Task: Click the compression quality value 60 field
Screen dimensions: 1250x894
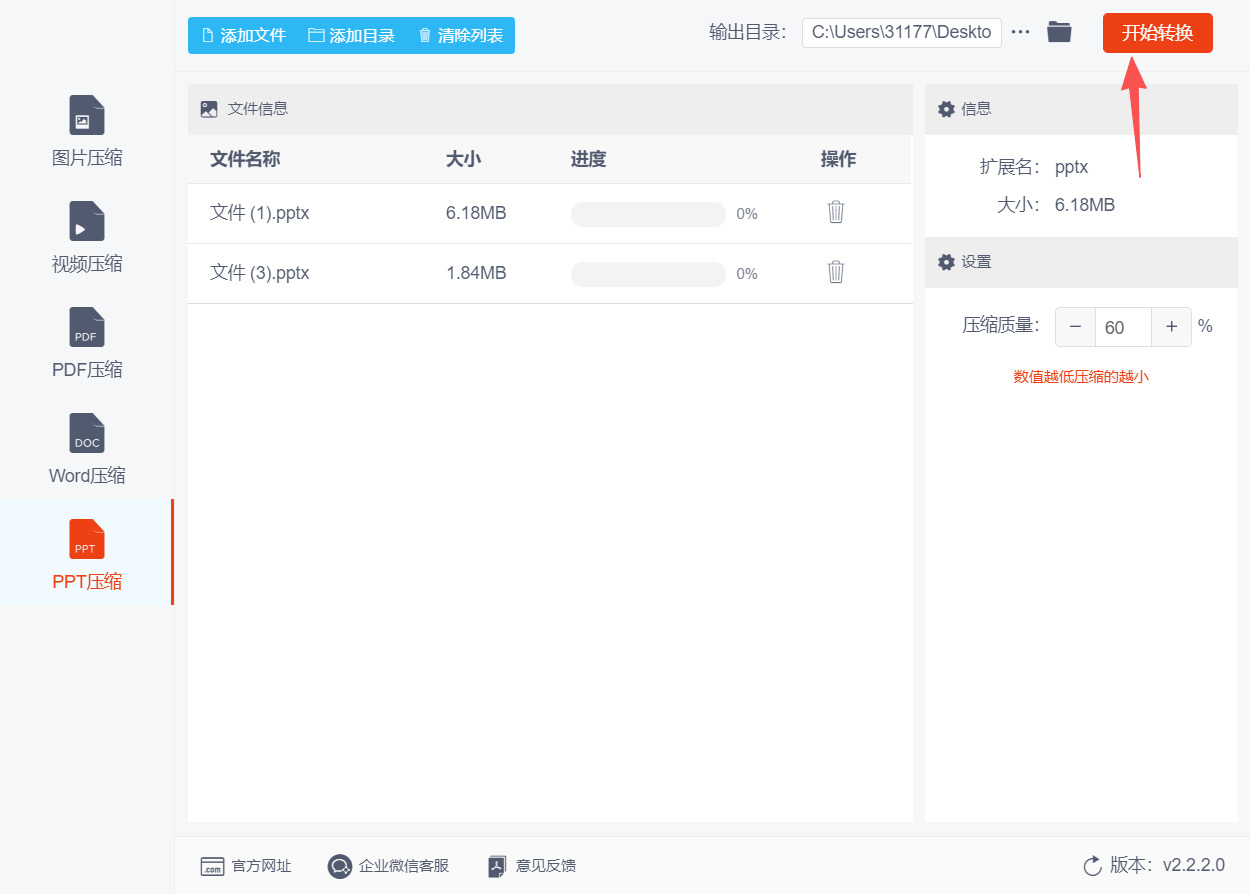Action: tap(1123, 327)
